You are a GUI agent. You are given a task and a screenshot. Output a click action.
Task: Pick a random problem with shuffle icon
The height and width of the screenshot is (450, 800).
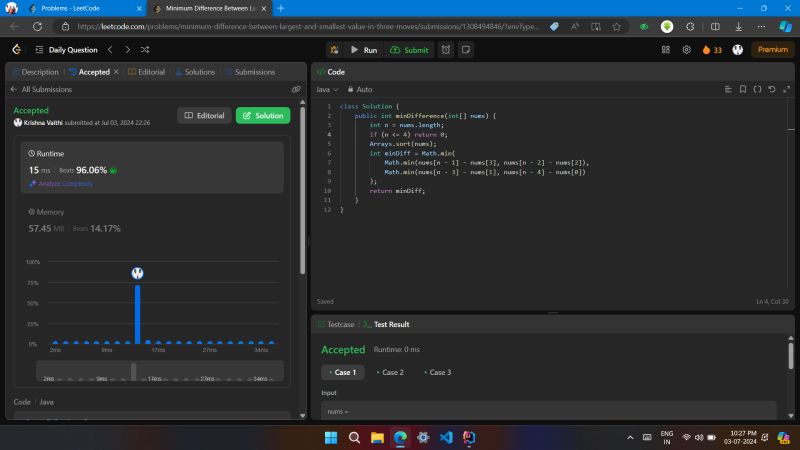146,49
